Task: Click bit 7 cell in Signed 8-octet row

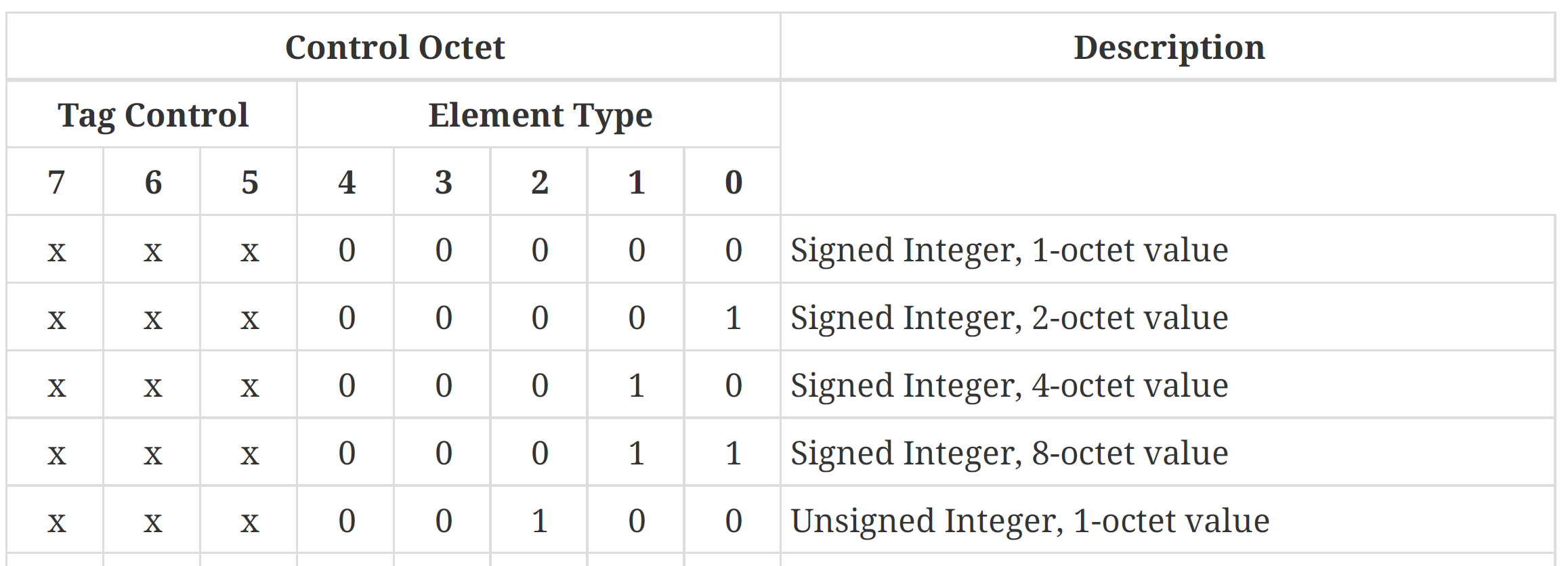Action: pyautogui.click(x=56, y=453)
